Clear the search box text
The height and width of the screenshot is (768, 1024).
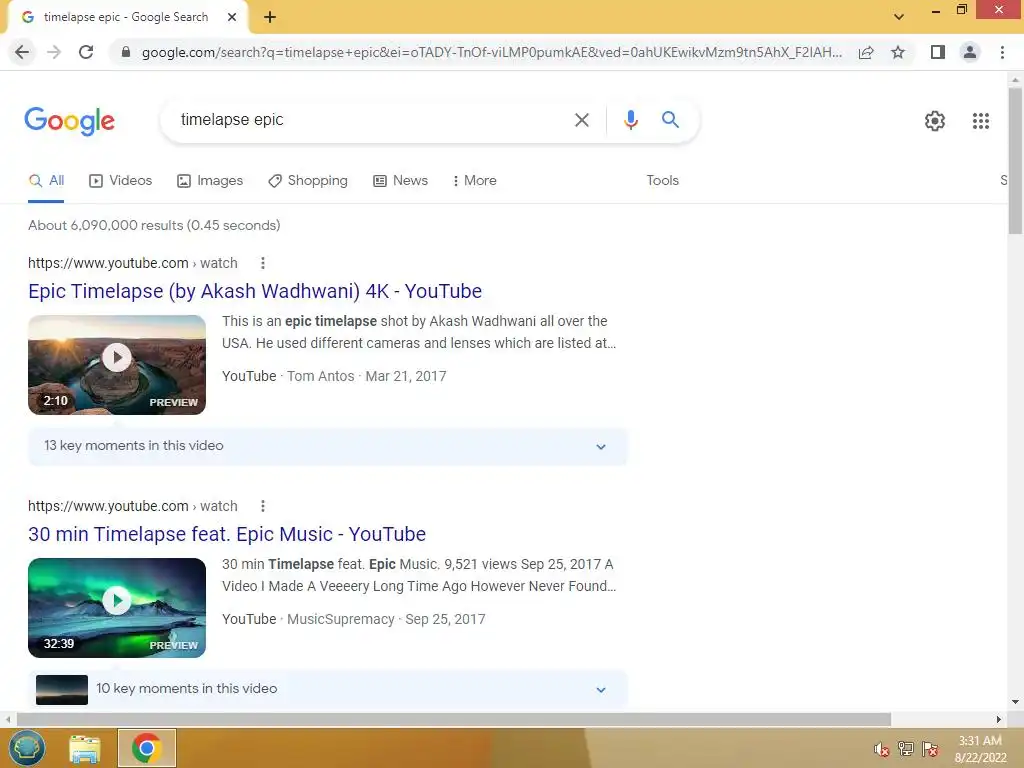point(581,120)
